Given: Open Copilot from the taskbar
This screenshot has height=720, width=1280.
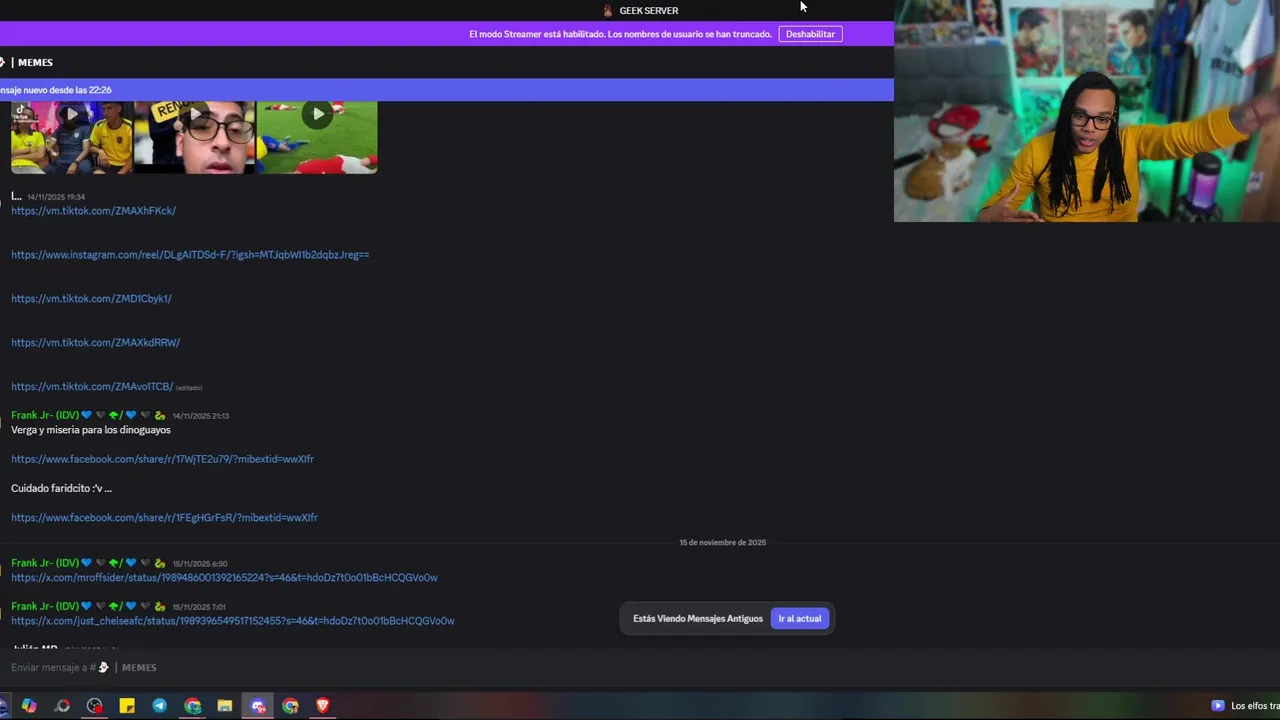Looking at the screenshot, I should click(x=29, y=706).
